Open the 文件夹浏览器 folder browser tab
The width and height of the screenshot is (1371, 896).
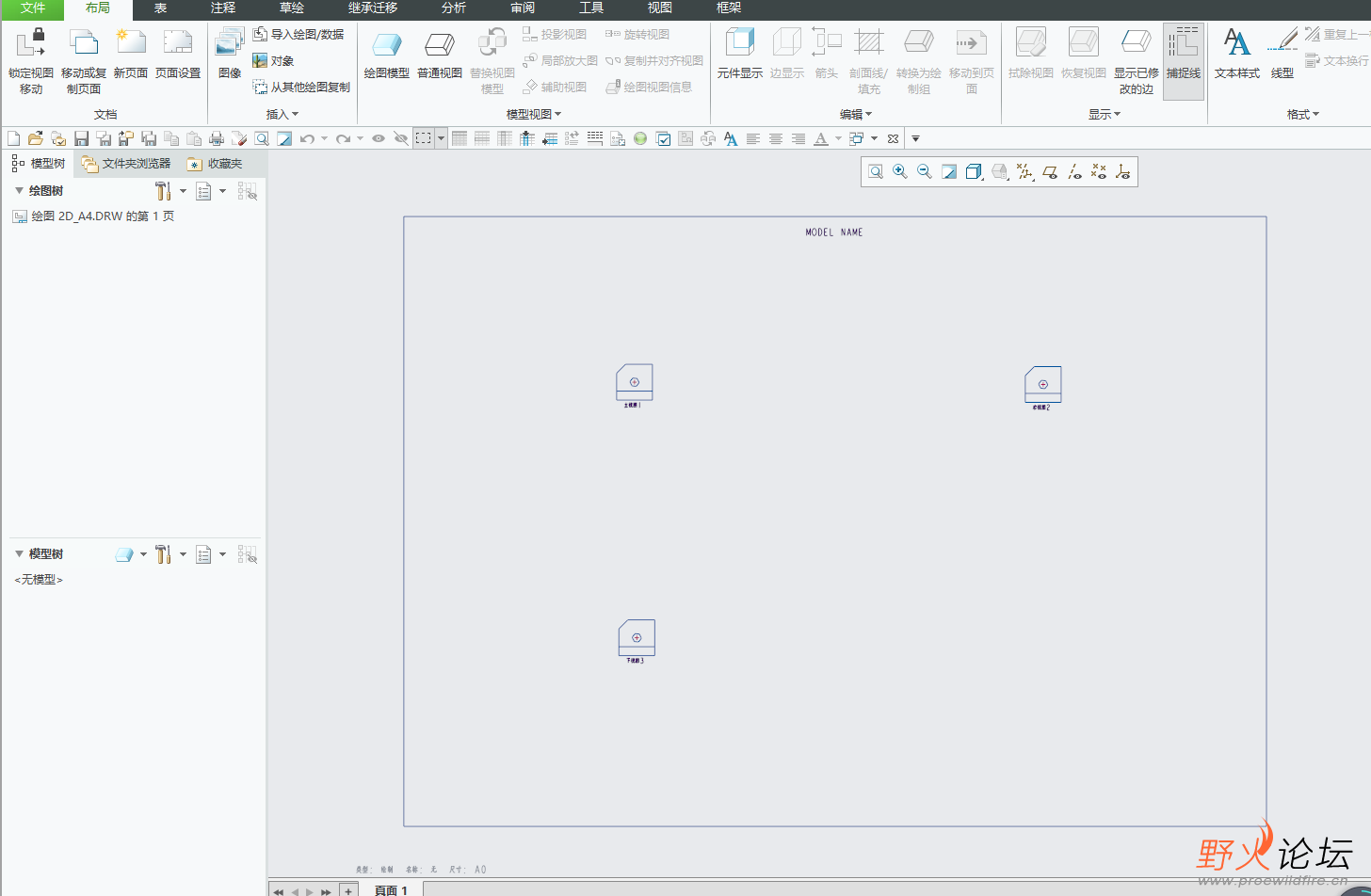[x=126, y=164]
